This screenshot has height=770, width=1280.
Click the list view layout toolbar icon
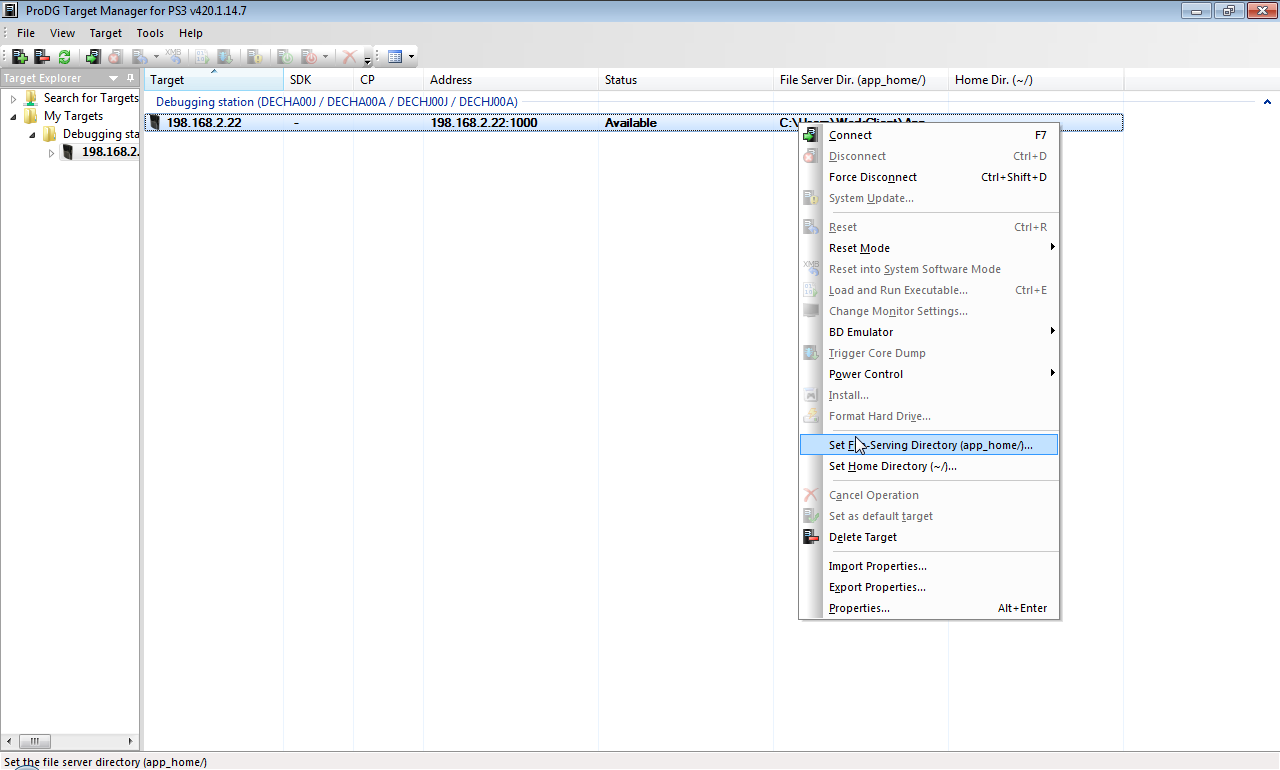(395, 57)
